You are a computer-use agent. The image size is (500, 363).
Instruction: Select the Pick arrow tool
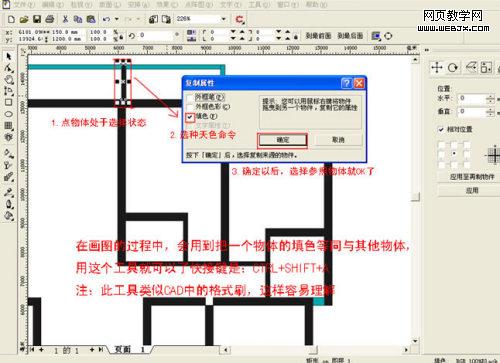pos(9,56)
